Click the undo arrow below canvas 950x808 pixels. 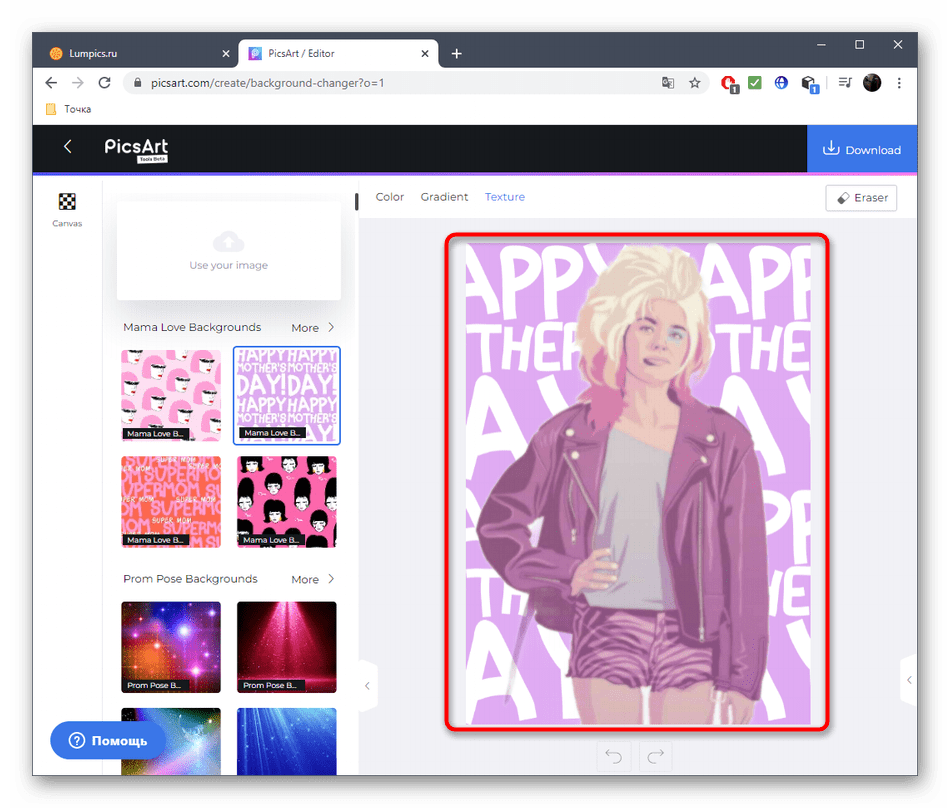[614, 757]
